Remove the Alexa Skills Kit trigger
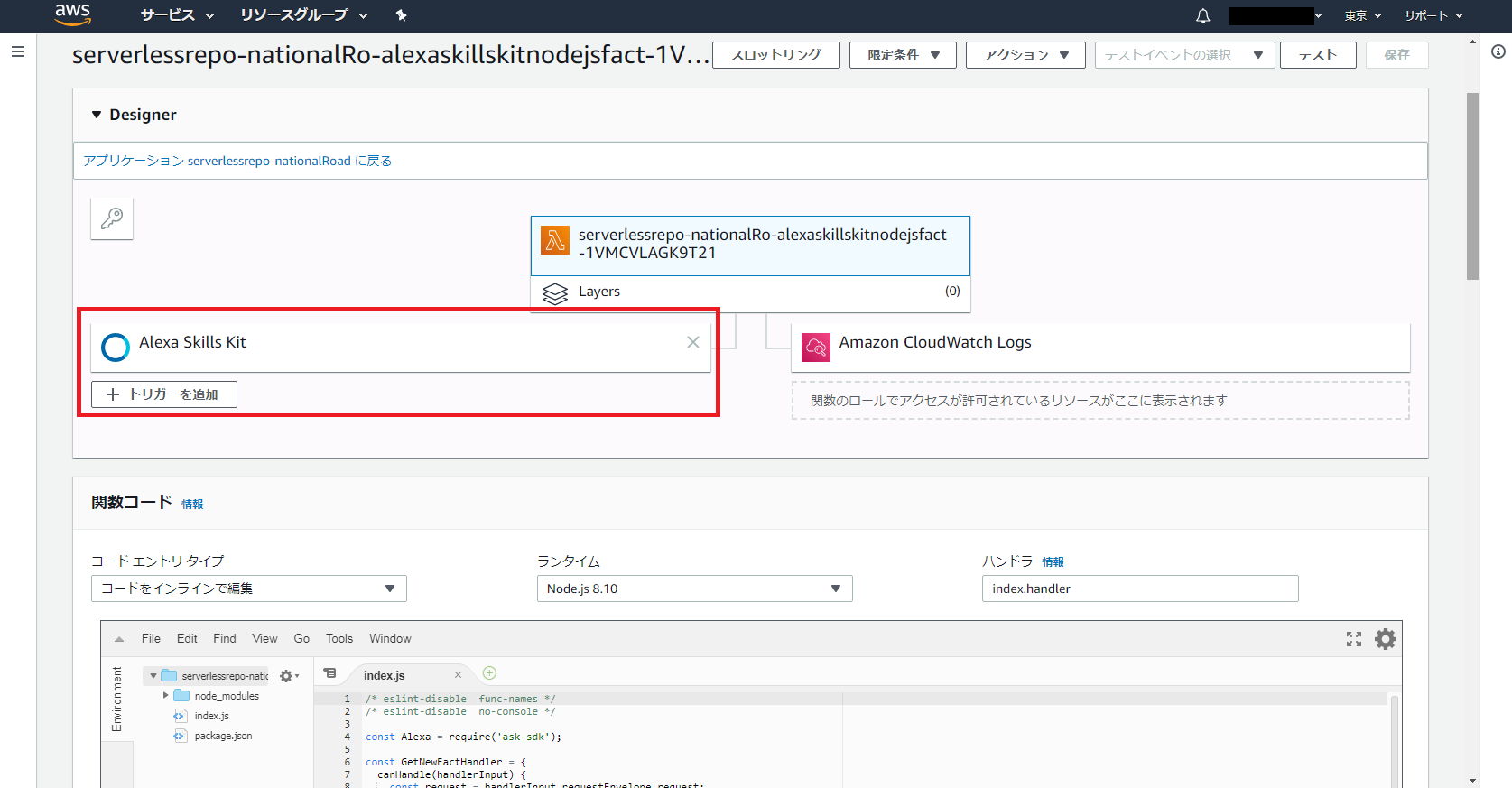This screenshot has width=1512, height=788. coord(693,342)
